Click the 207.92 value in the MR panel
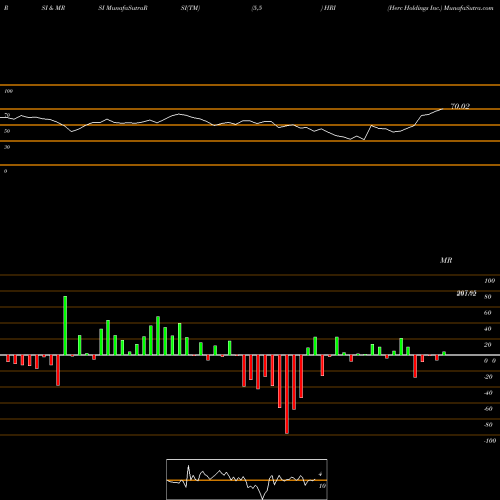500x500 pixels. coord(466,293)
